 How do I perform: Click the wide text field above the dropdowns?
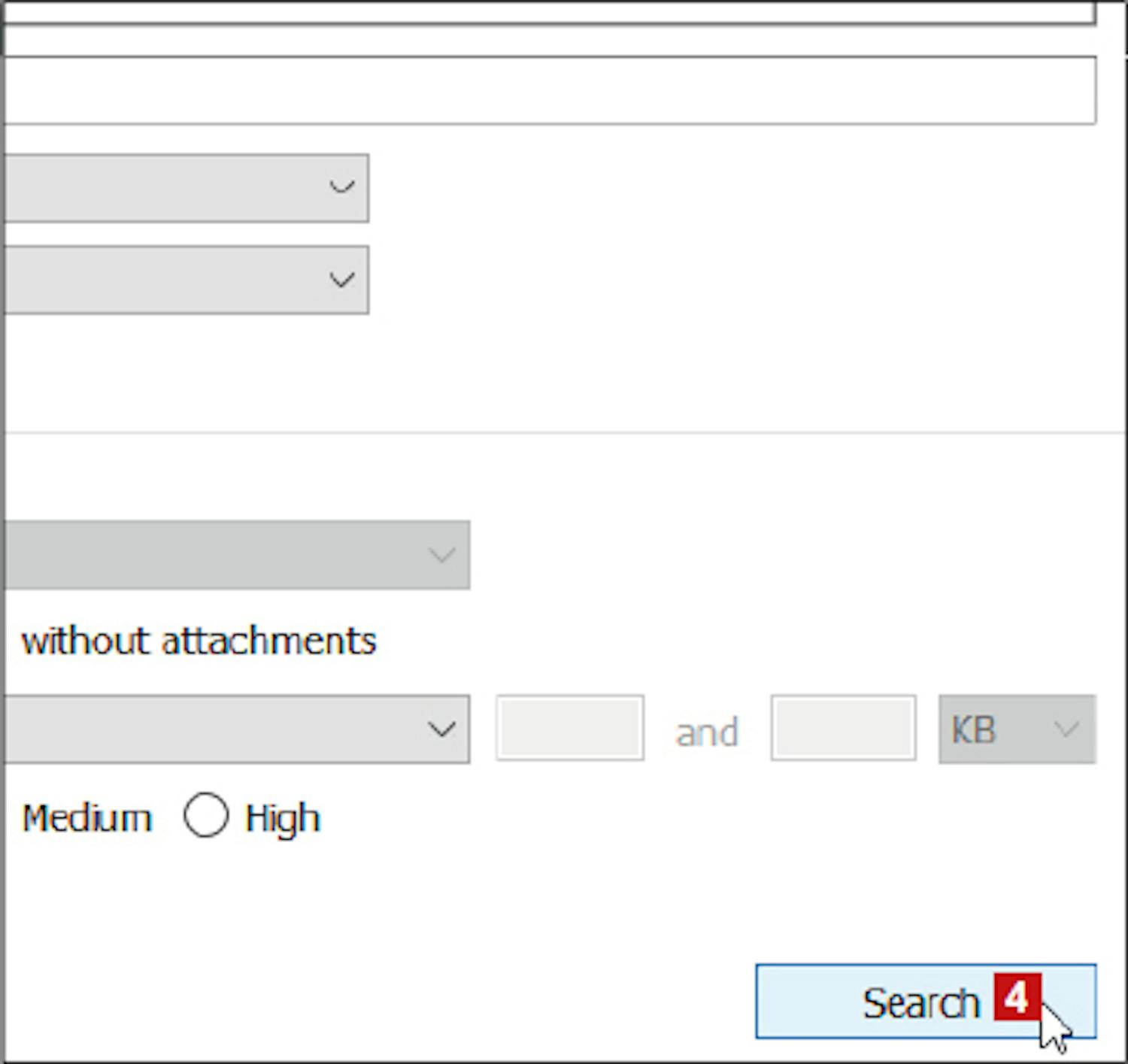[x=549, y=90]
